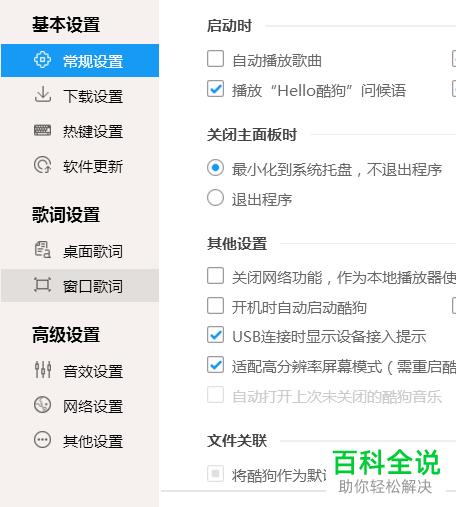Image resolution: width=456 pixels, height=507 pixels.
Task: Open the 音效设置 page
Action: pyautogui.click(x=80, y=371)
